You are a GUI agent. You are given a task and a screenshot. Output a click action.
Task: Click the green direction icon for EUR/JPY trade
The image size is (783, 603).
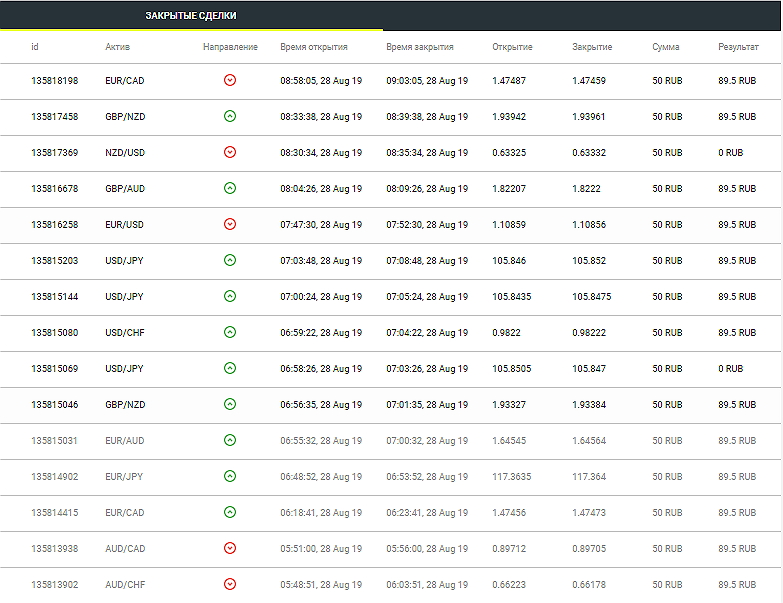point(230,476)
